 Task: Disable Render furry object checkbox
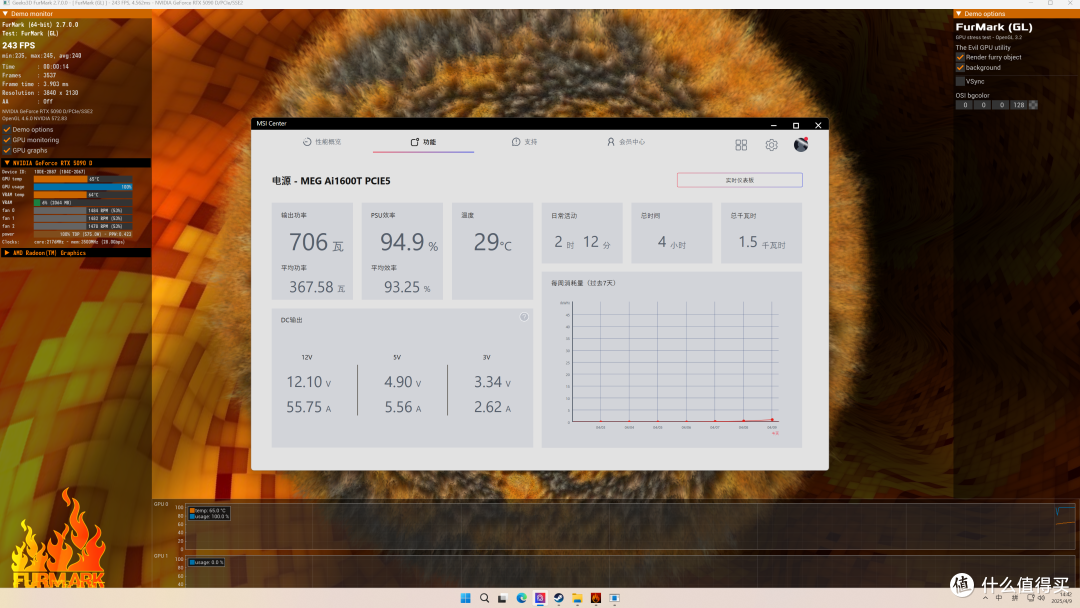pyautogui.click(x=960, y=57)
